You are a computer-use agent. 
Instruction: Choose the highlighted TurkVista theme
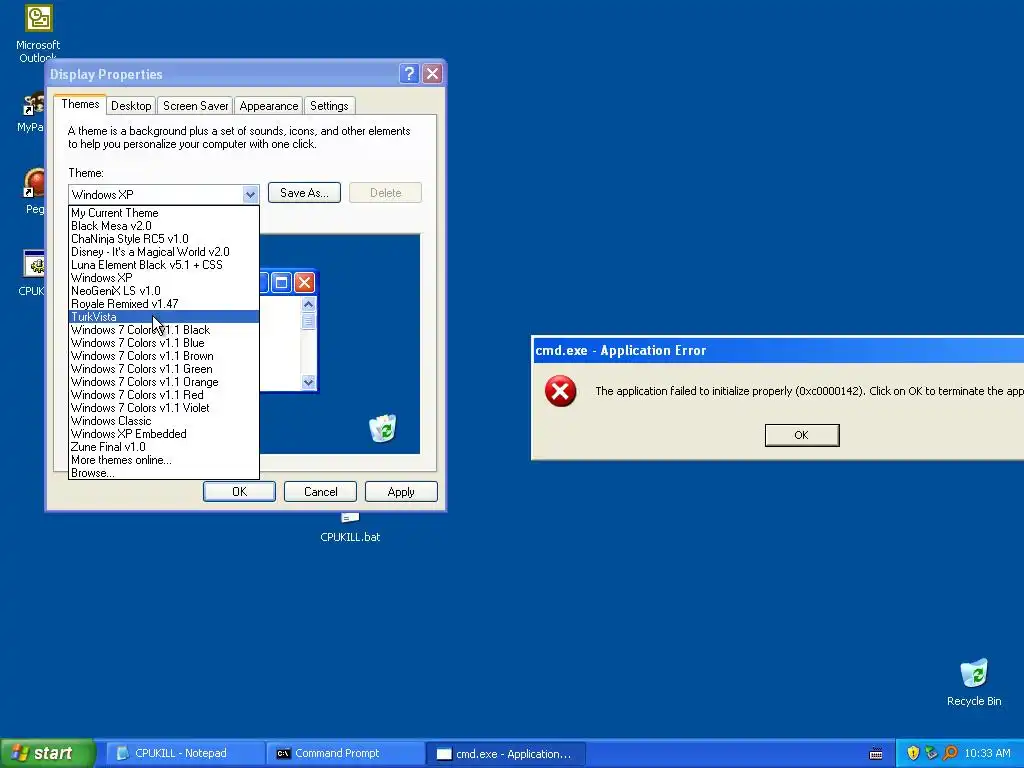tap(164, 317)
